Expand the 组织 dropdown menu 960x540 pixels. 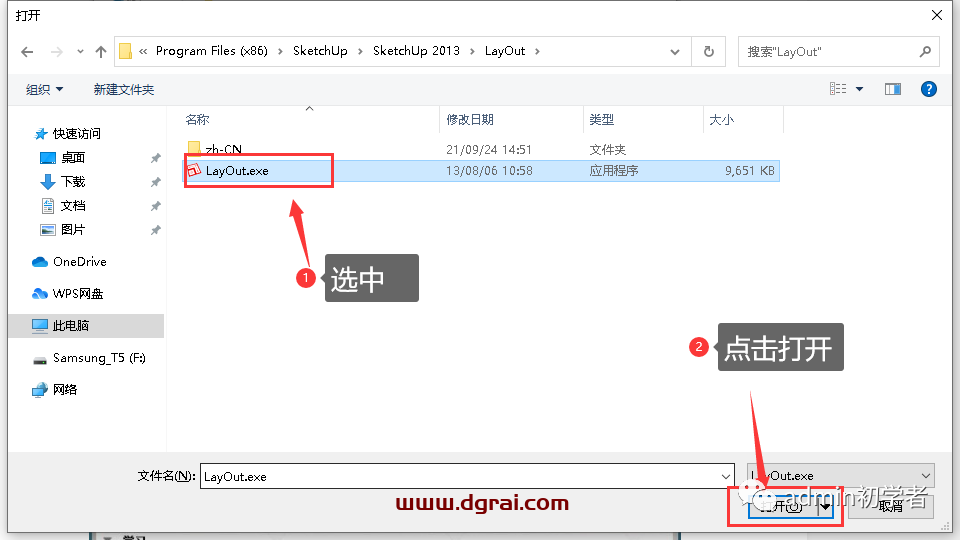(44, 90)
